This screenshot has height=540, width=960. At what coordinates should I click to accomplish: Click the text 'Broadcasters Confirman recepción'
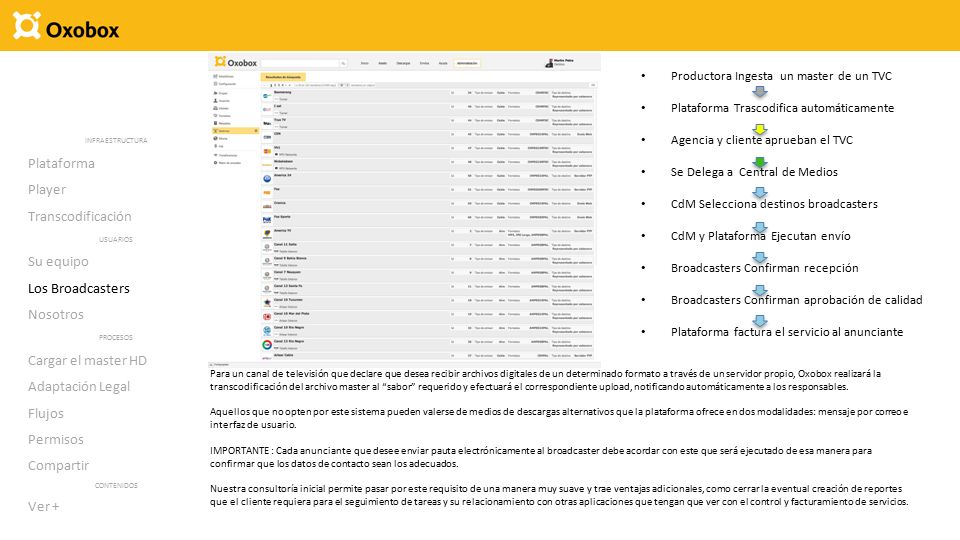click(x=765, y=268)
